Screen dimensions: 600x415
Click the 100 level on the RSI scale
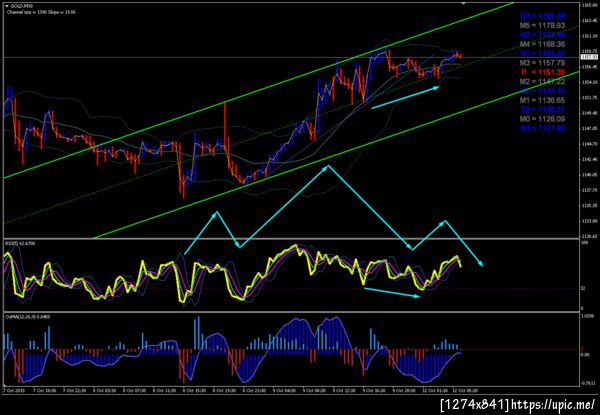tap(584, 242)
